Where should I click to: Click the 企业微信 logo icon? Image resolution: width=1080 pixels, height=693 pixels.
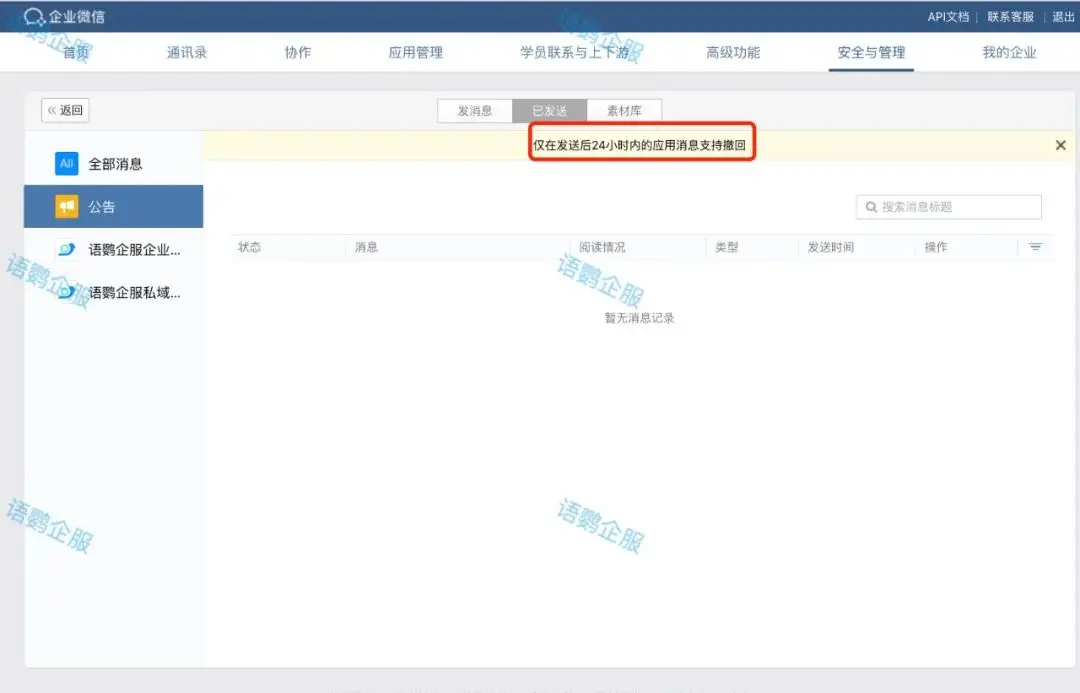(35, 17)
